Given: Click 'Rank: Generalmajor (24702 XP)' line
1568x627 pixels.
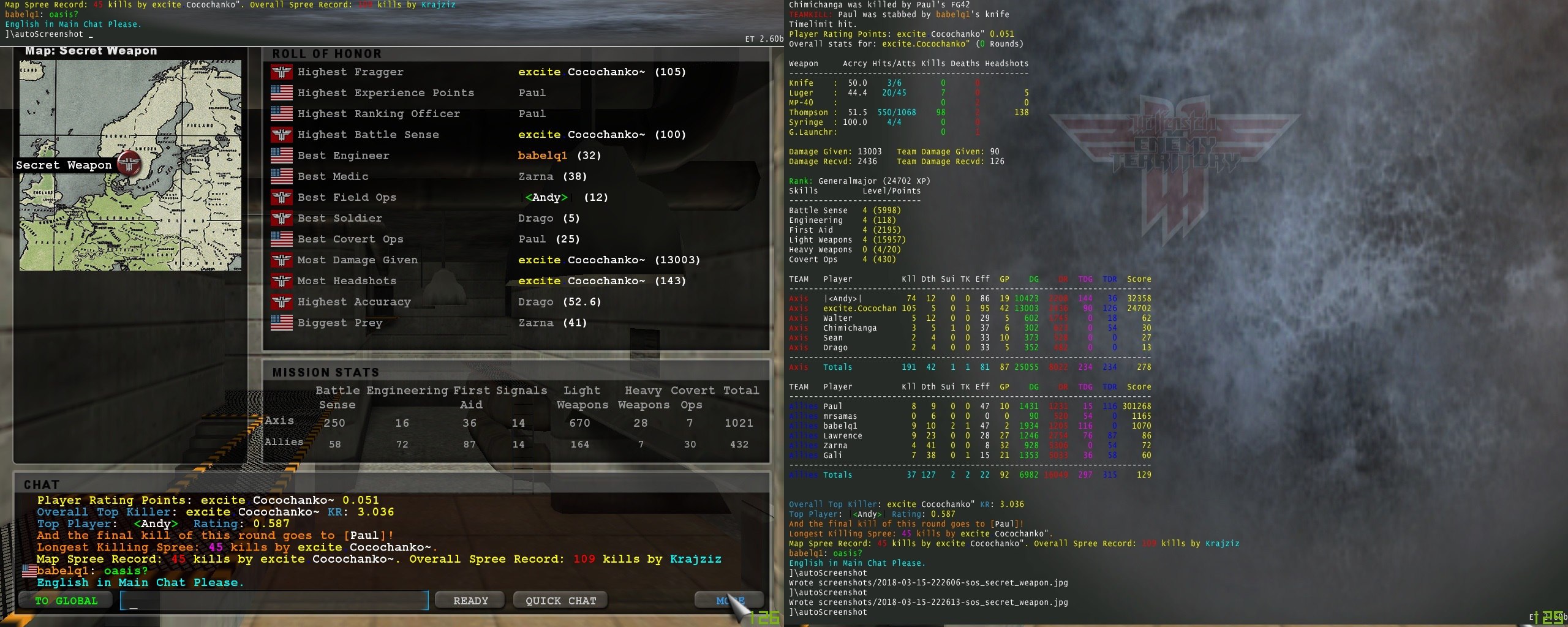Looking at the screenshot, I should [859, 181].
